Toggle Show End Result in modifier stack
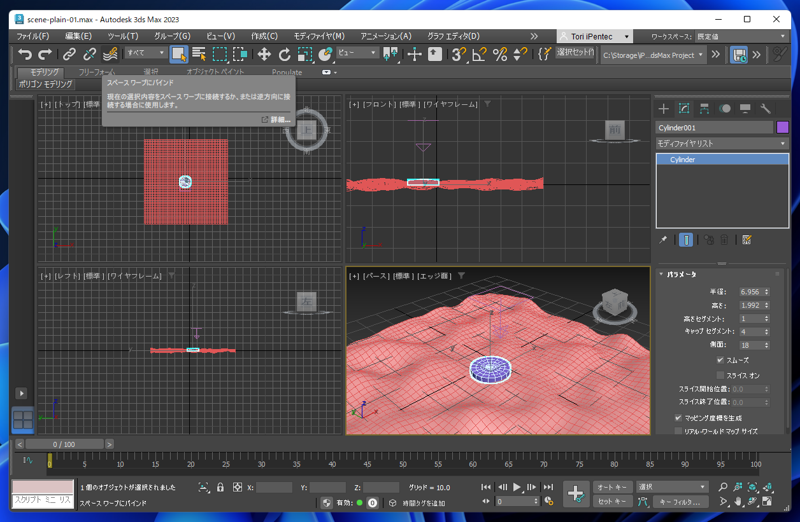 coord(686,240)
